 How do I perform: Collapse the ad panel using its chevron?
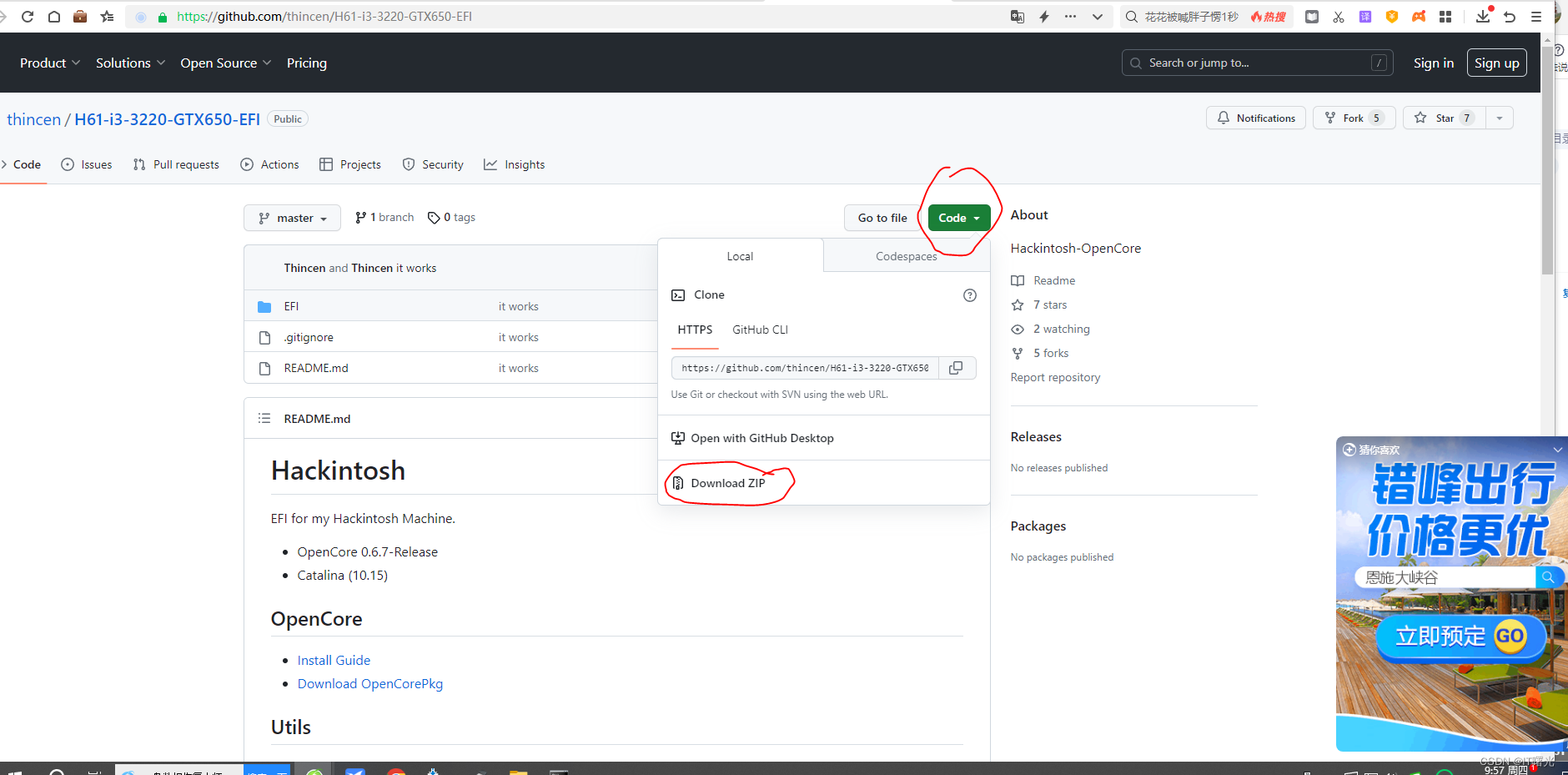(x=1557, y=450)
